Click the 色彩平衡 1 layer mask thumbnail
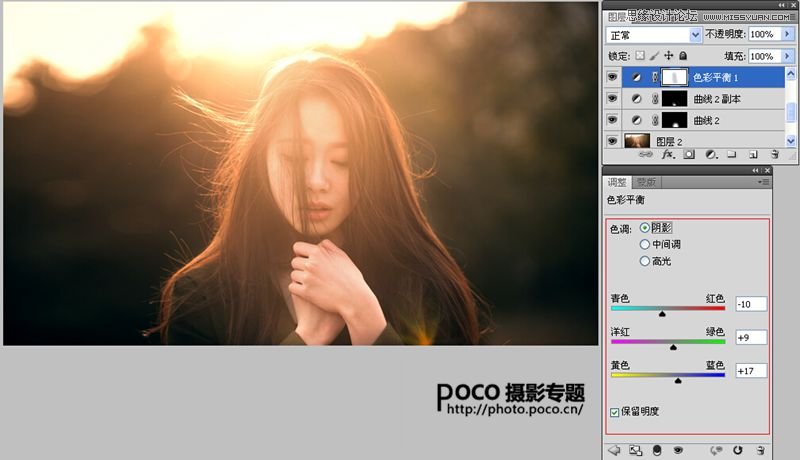The image size is (800, 460). (674, 77)
